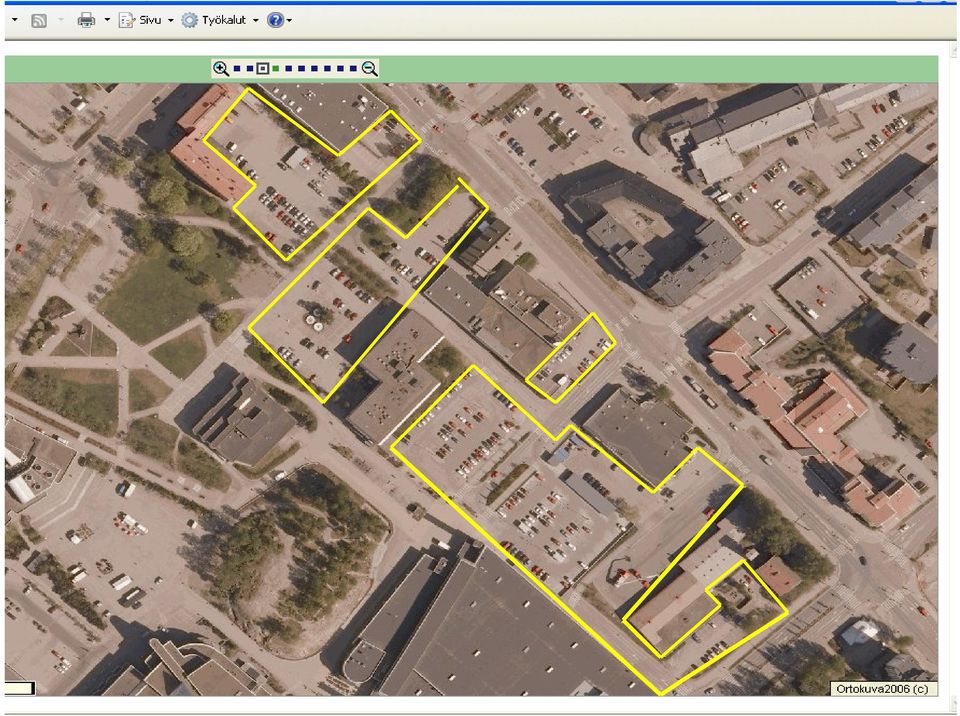Screen dimensions: 960x716
Task: Click the printer icon
Action: pyautogui.click(x=86, y=21)
